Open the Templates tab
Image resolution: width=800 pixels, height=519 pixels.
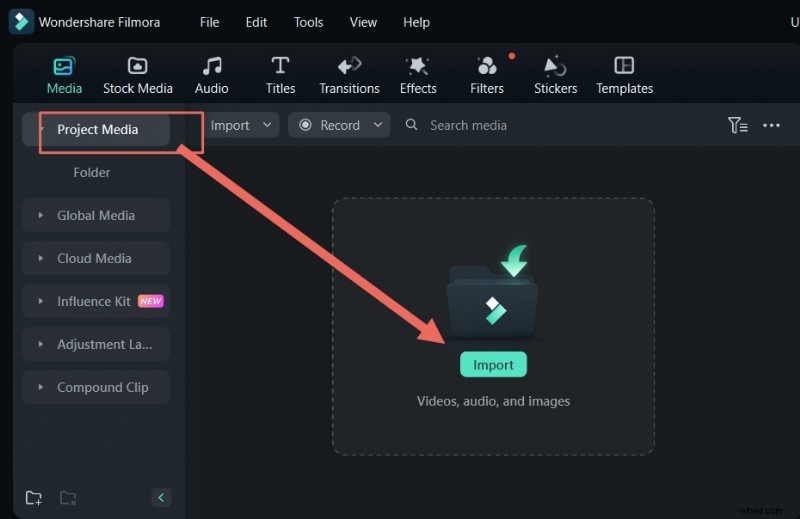point(624,76)
